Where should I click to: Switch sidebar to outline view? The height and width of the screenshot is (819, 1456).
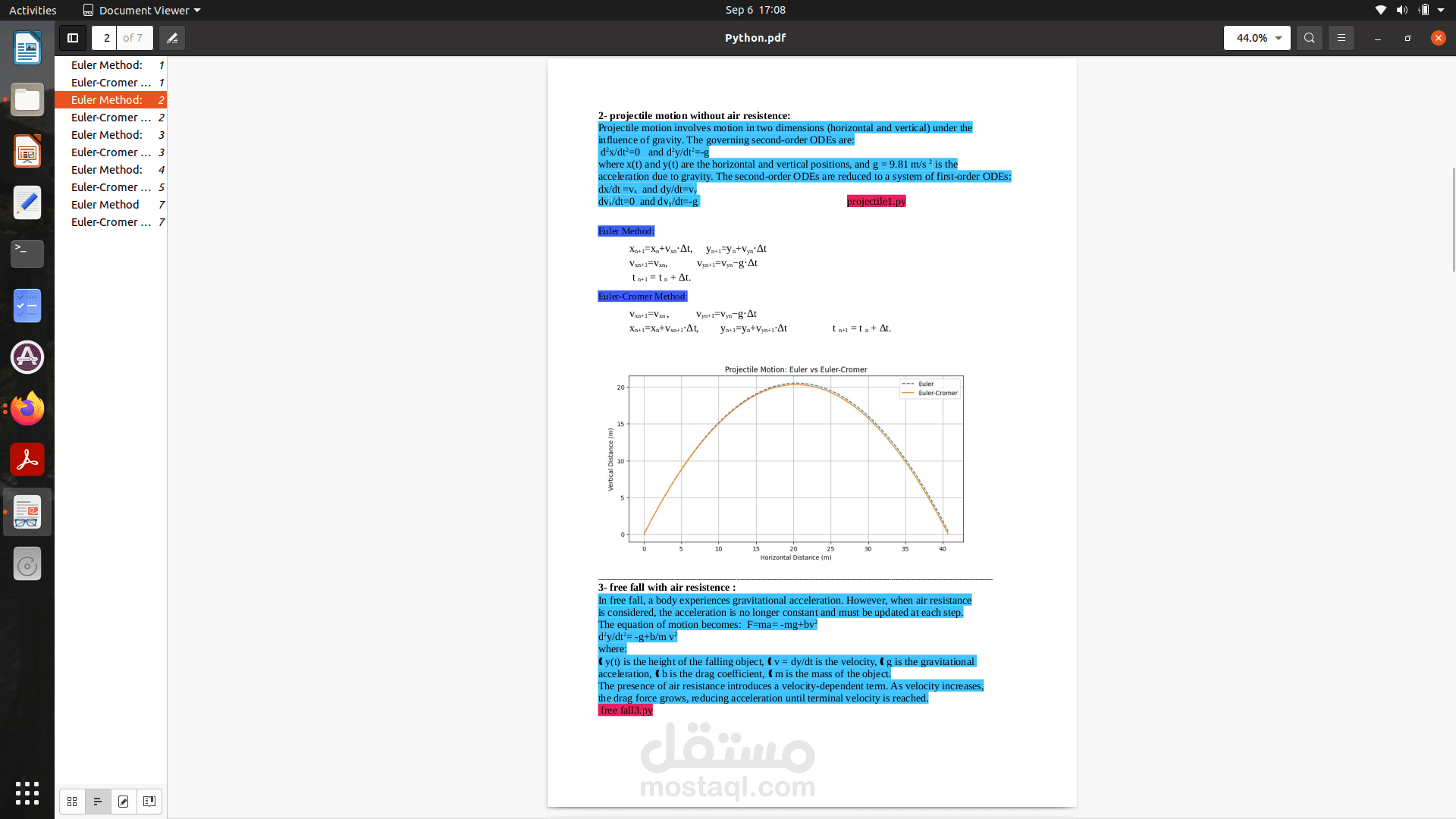pyautogui.click(x=98, y=802)
